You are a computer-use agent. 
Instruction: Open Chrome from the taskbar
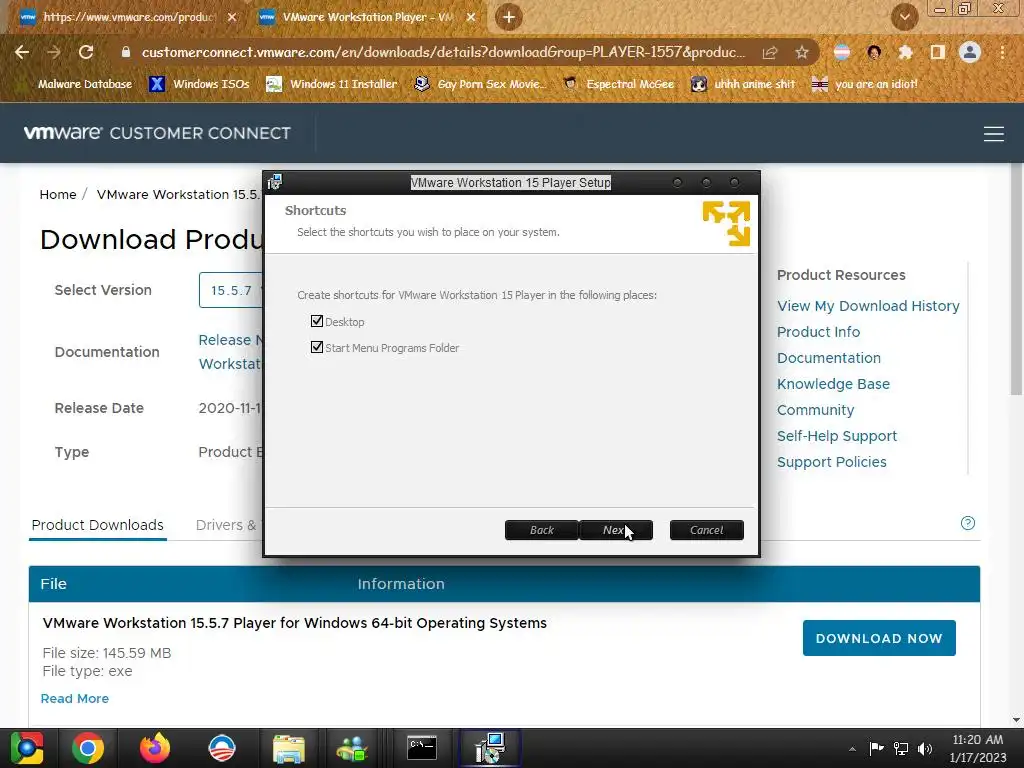pyautogui.click(x=88, y=748)
